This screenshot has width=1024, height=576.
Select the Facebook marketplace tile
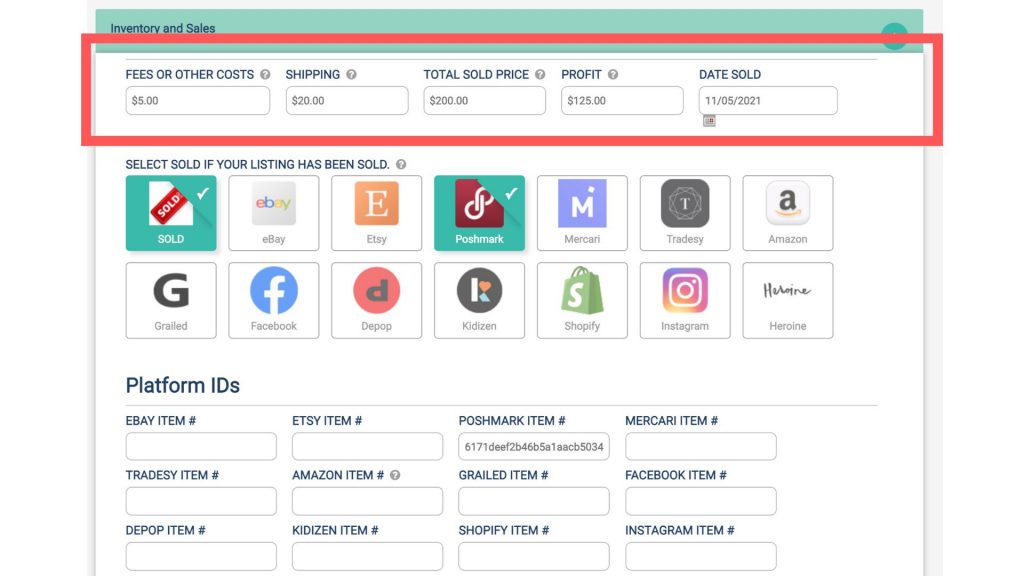point(274,300)
